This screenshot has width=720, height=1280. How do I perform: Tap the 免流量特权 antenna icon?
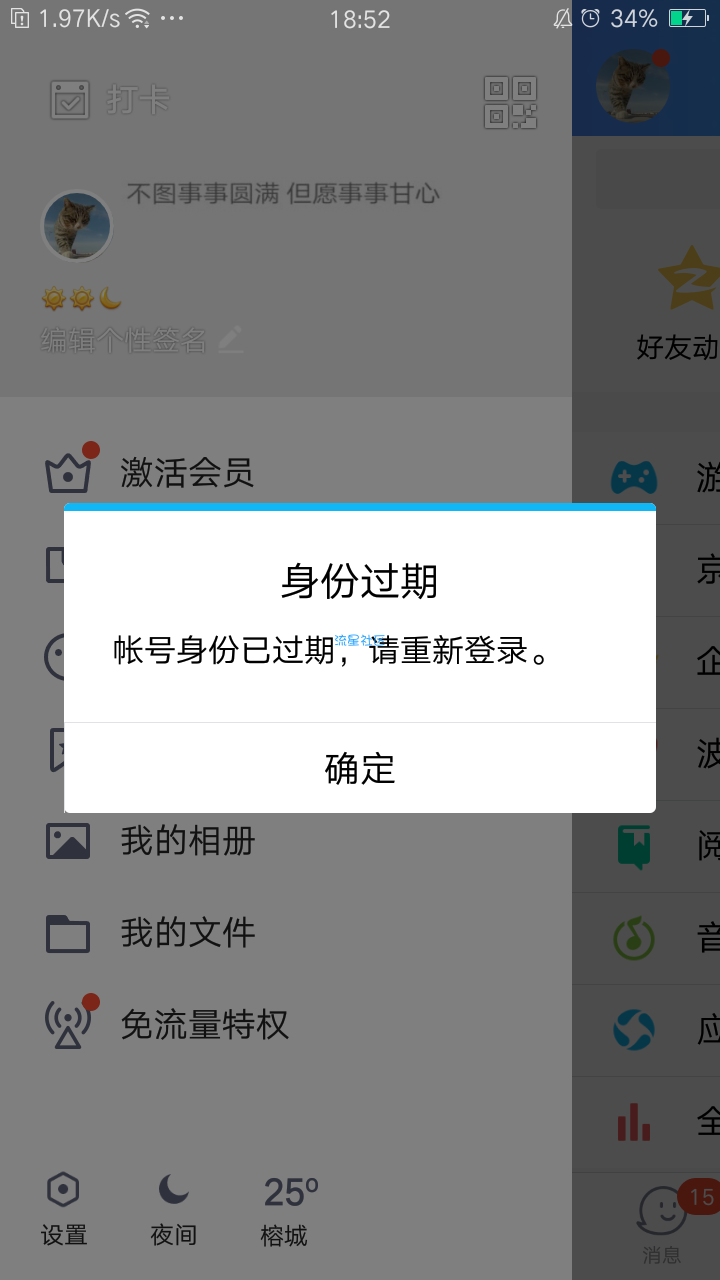(68, 1024)
